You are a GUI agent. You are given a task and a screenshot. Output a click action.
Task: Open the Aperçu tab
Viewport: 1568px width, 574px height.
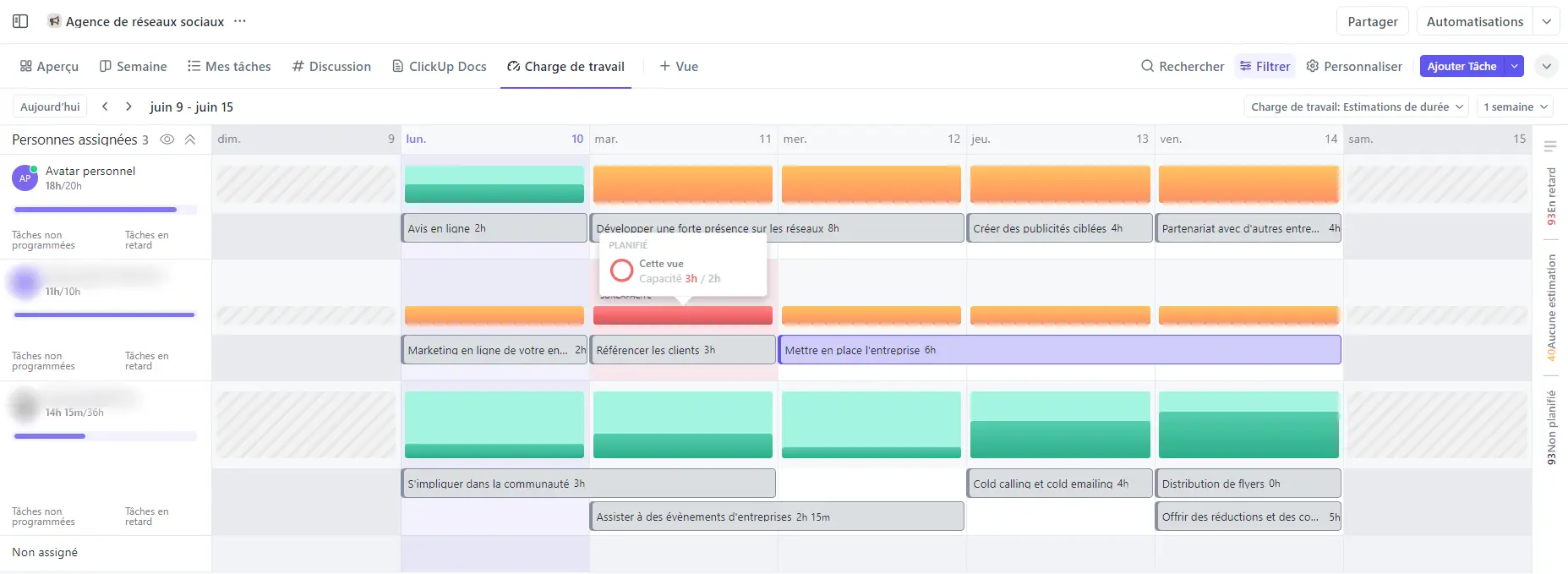49,66
